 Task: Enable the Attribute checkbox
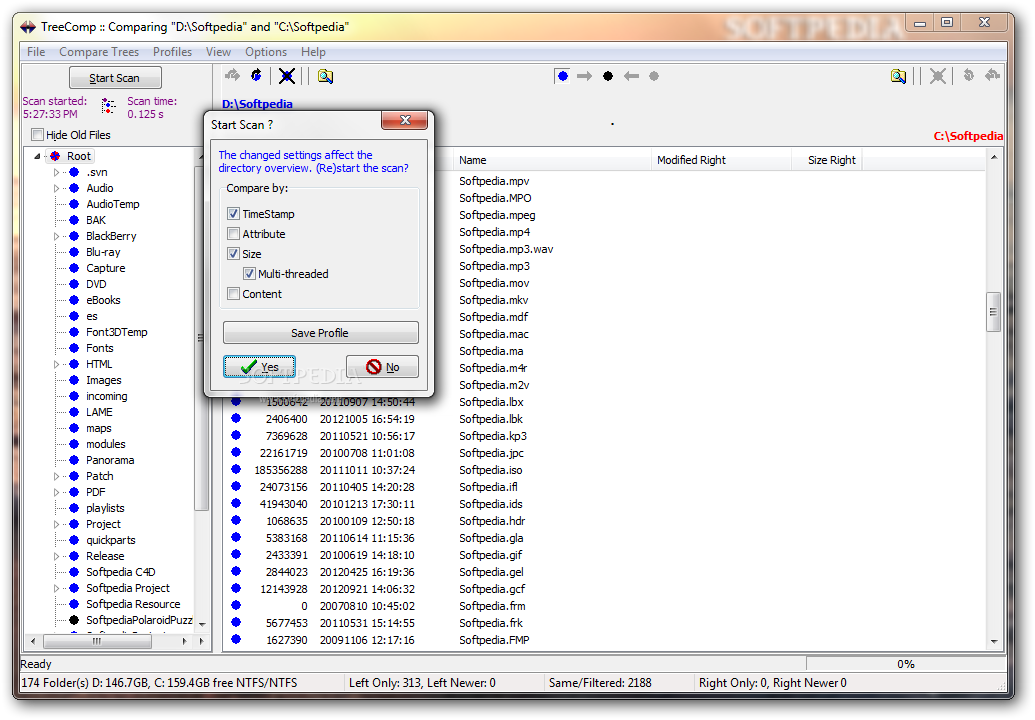[x=233, y=234]
